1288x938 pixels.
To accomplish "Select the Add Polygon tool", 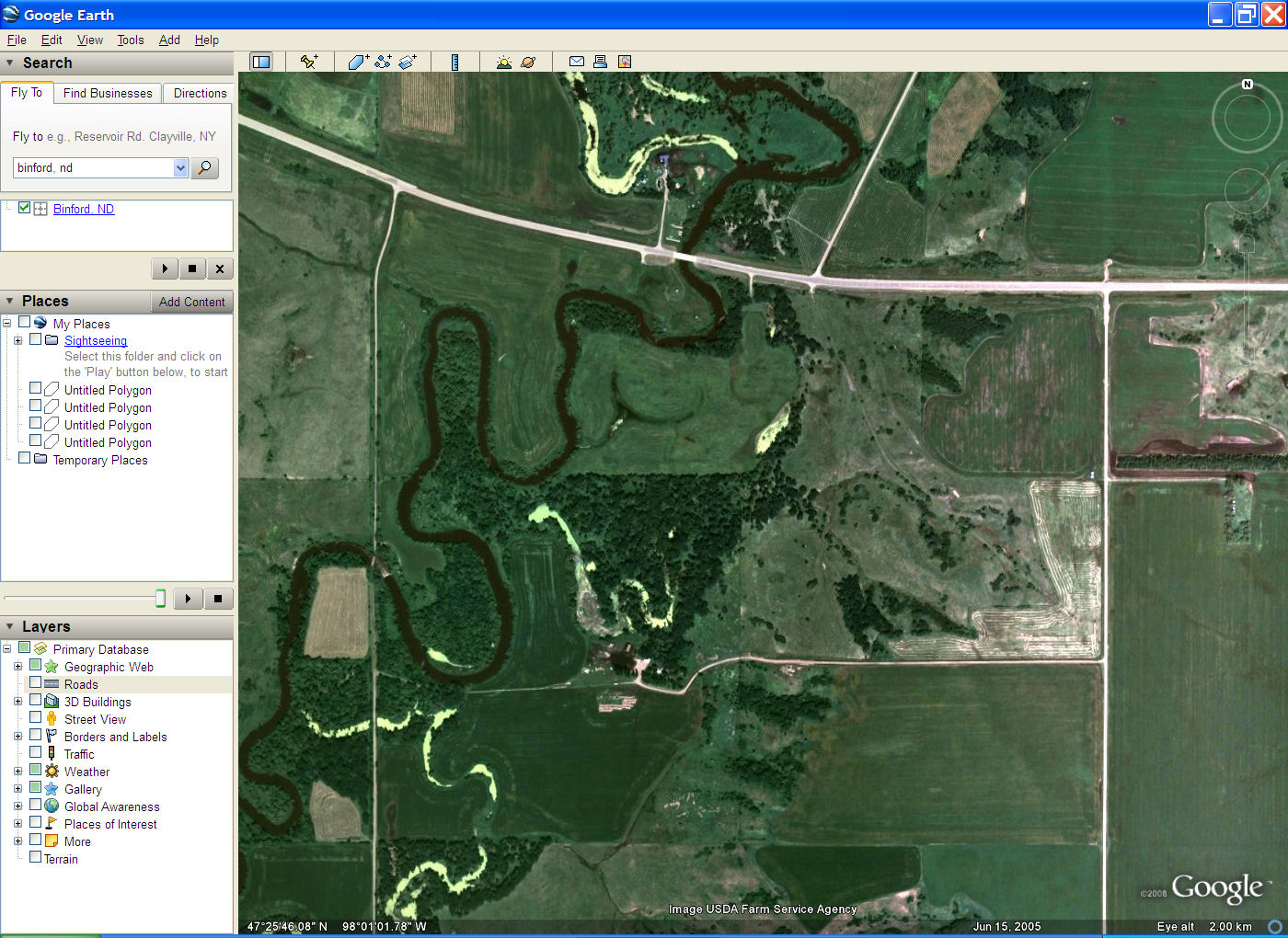I will point(358,62).
